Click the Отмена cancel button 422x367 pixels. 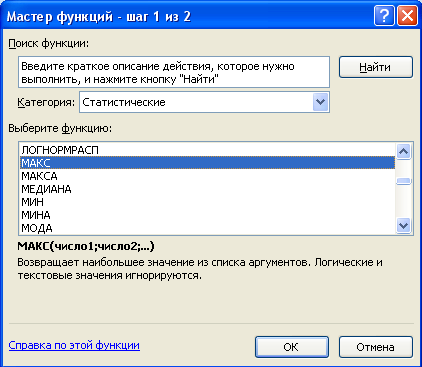tap(376, 347)
